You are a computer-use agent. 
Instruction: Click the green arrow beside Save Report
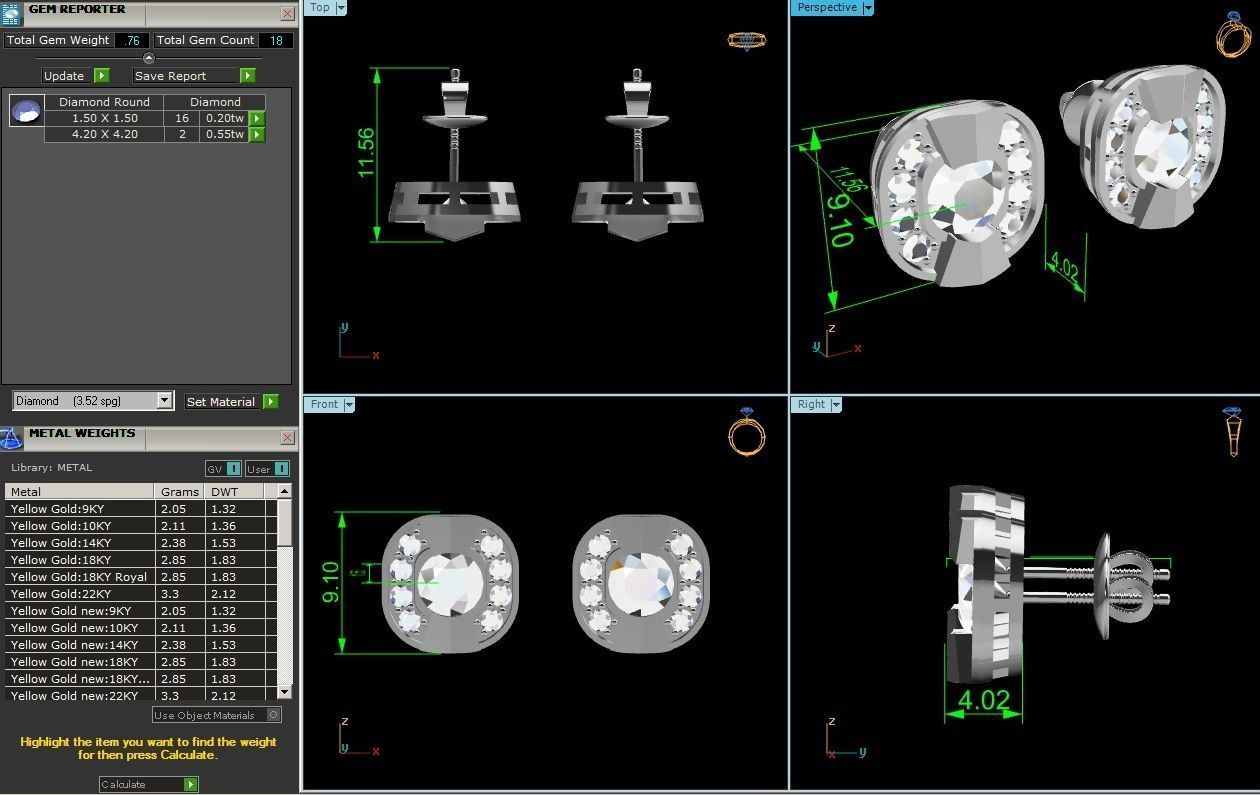click(x=247, y=75)
